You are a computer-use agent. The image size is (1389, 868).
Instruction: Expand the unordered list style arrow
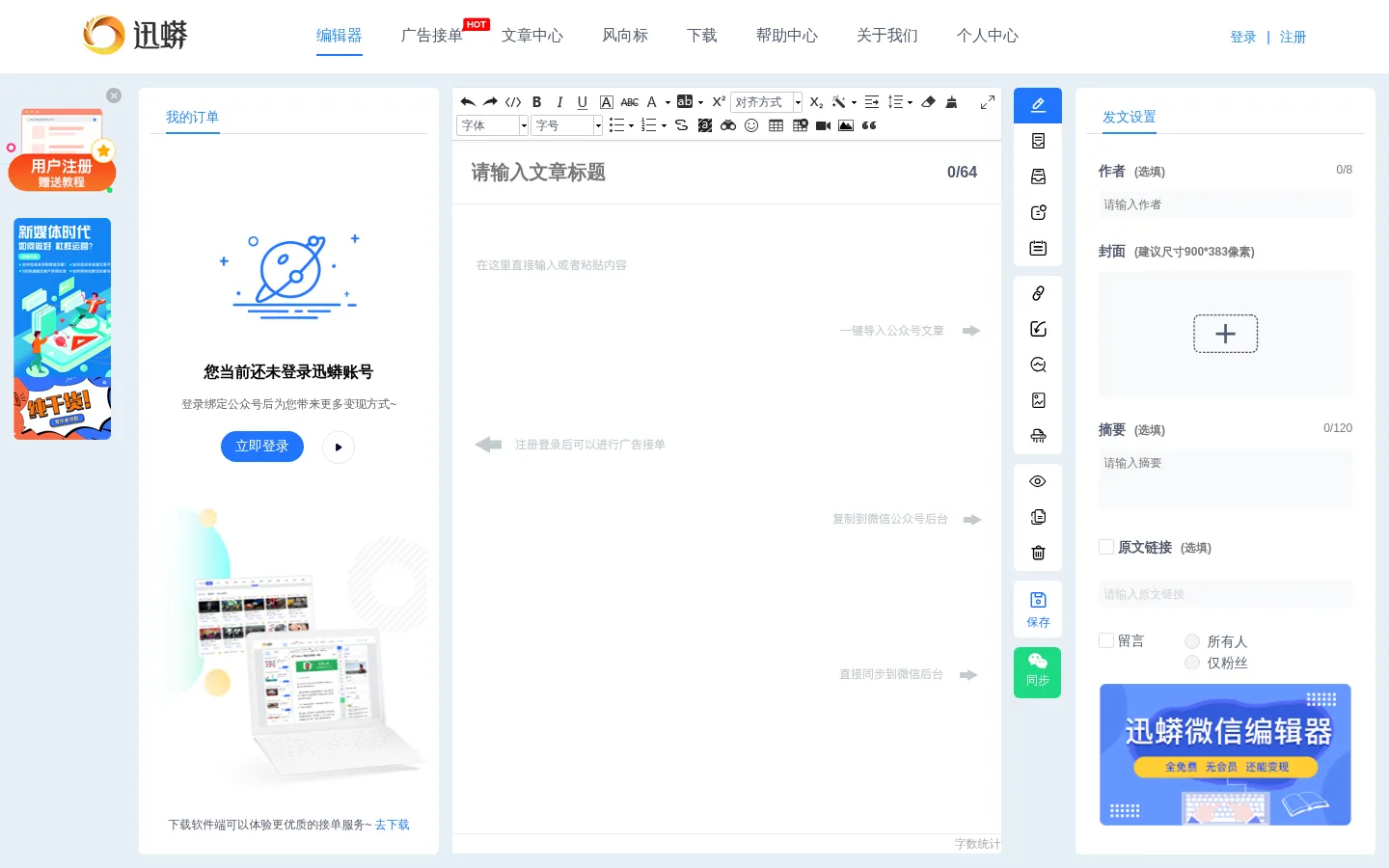click(x=631, y=125)
